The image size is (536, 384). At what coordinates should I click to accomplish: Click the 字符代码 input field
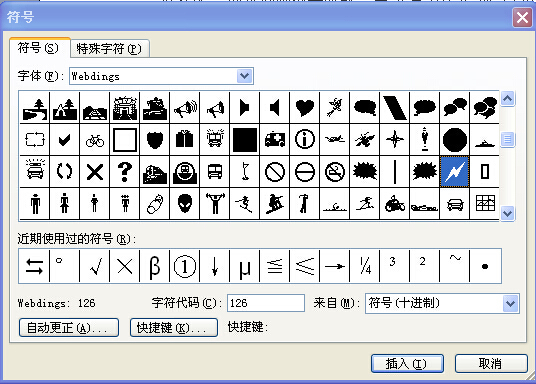coord(266,303)
